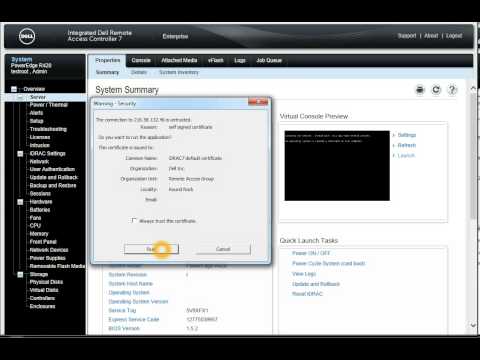The height and width of the screenshot is (360, 480).
Task: Collapse the iDRAC Settings node
Action: tap(20, 154)
